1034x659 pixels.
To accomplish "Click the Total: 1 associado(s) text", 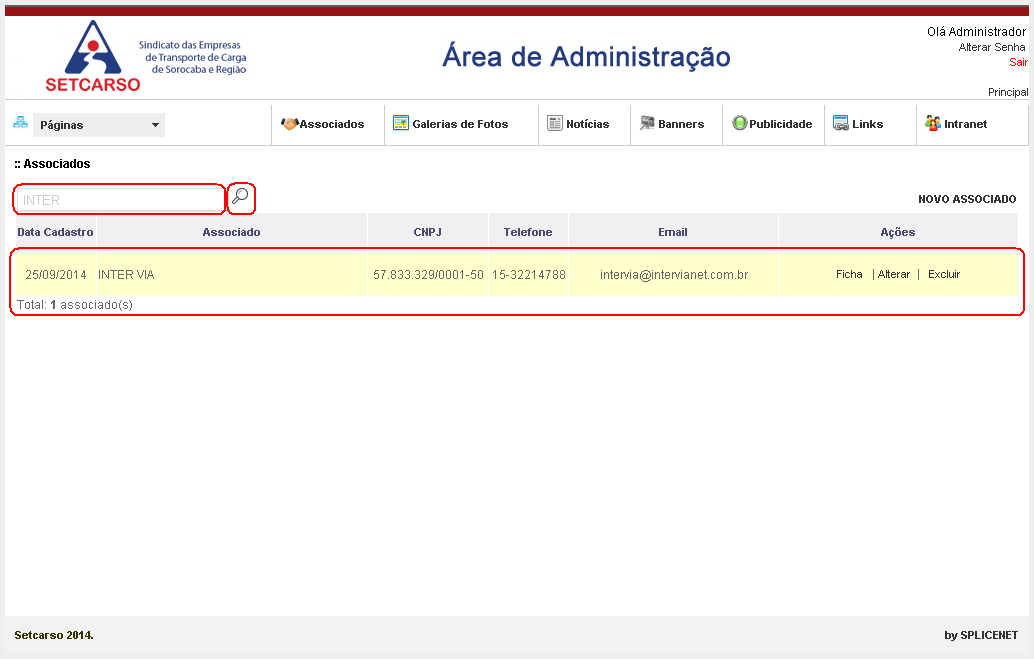I will 75,305.
